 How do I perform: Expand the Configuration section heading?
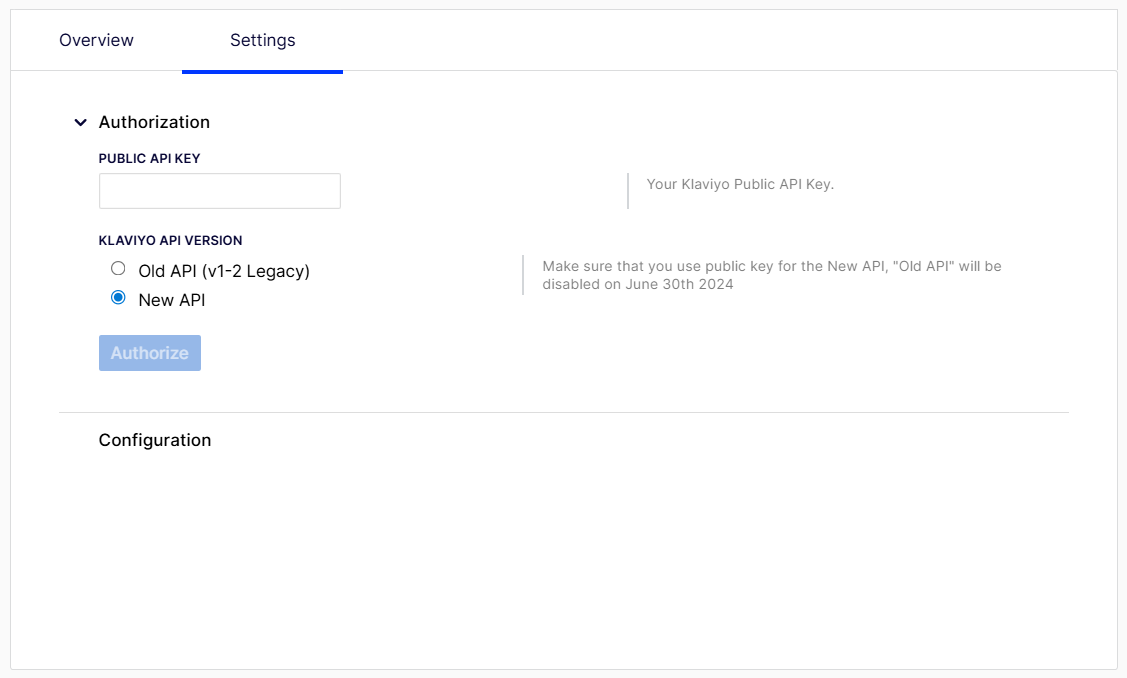tap(155, 440)
